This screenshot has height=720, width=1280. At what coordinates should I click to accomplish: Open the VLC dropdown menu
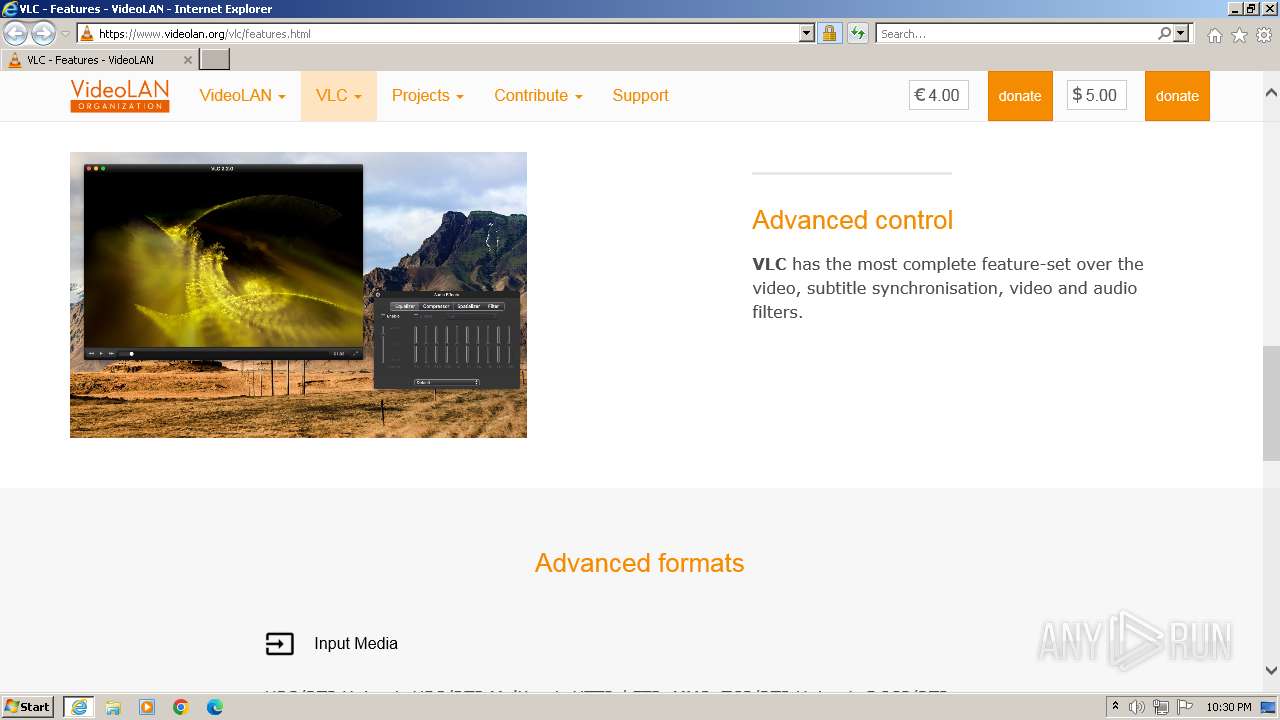coord(339,96)
